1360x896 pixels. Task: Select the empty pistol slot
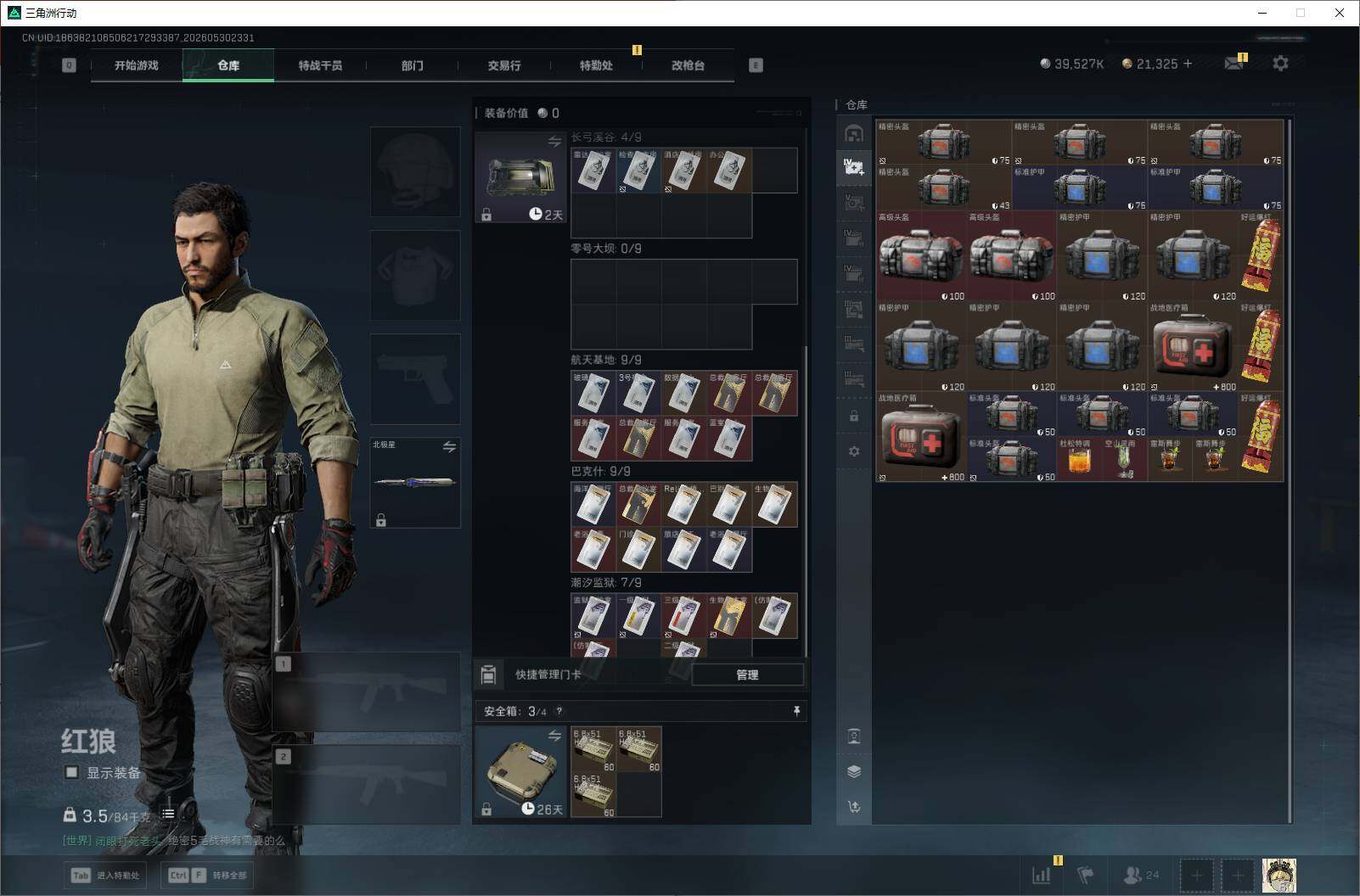coord(415,378)
